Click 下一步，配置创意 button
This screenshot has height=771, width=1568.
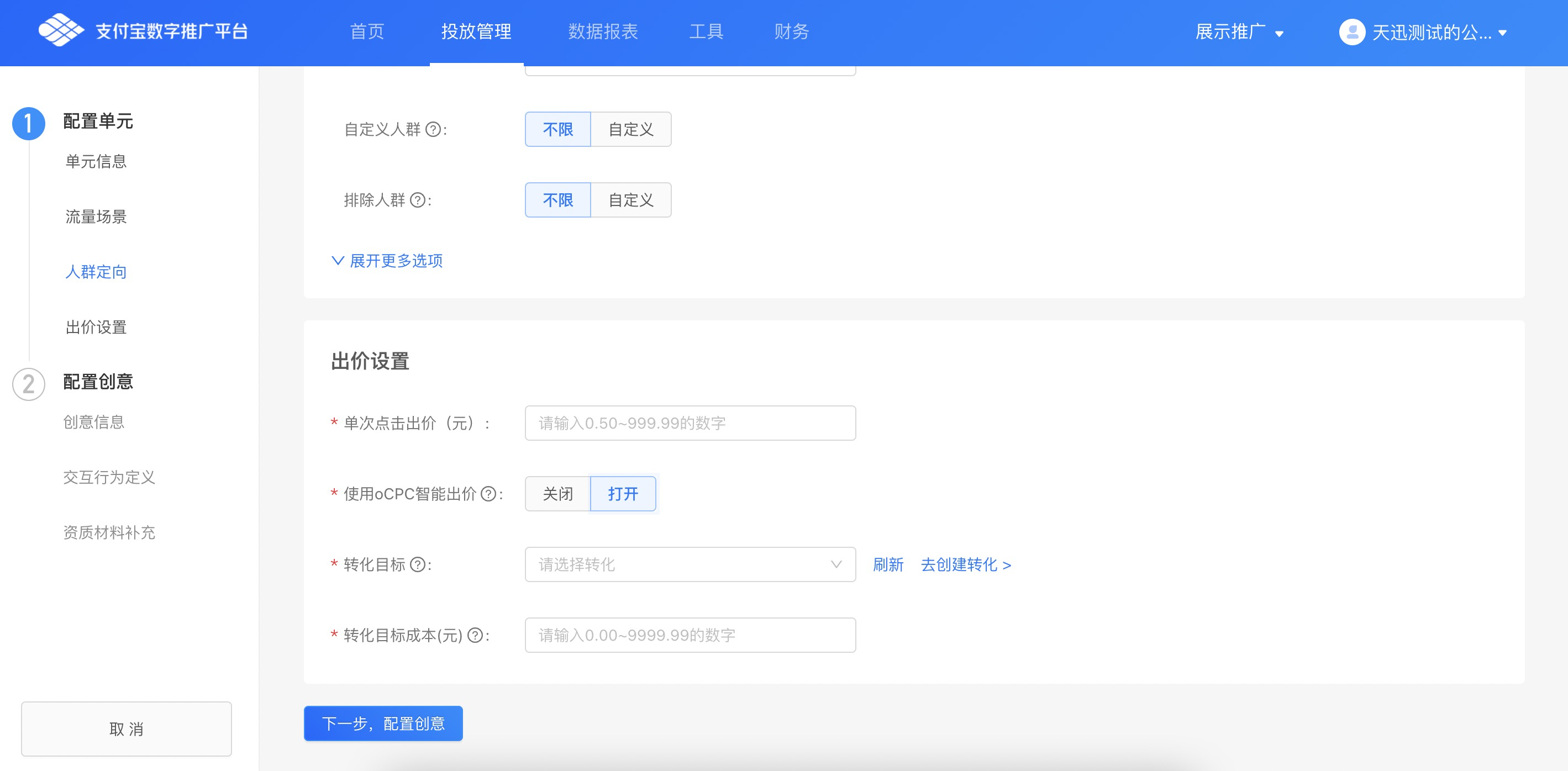point(383,724)
